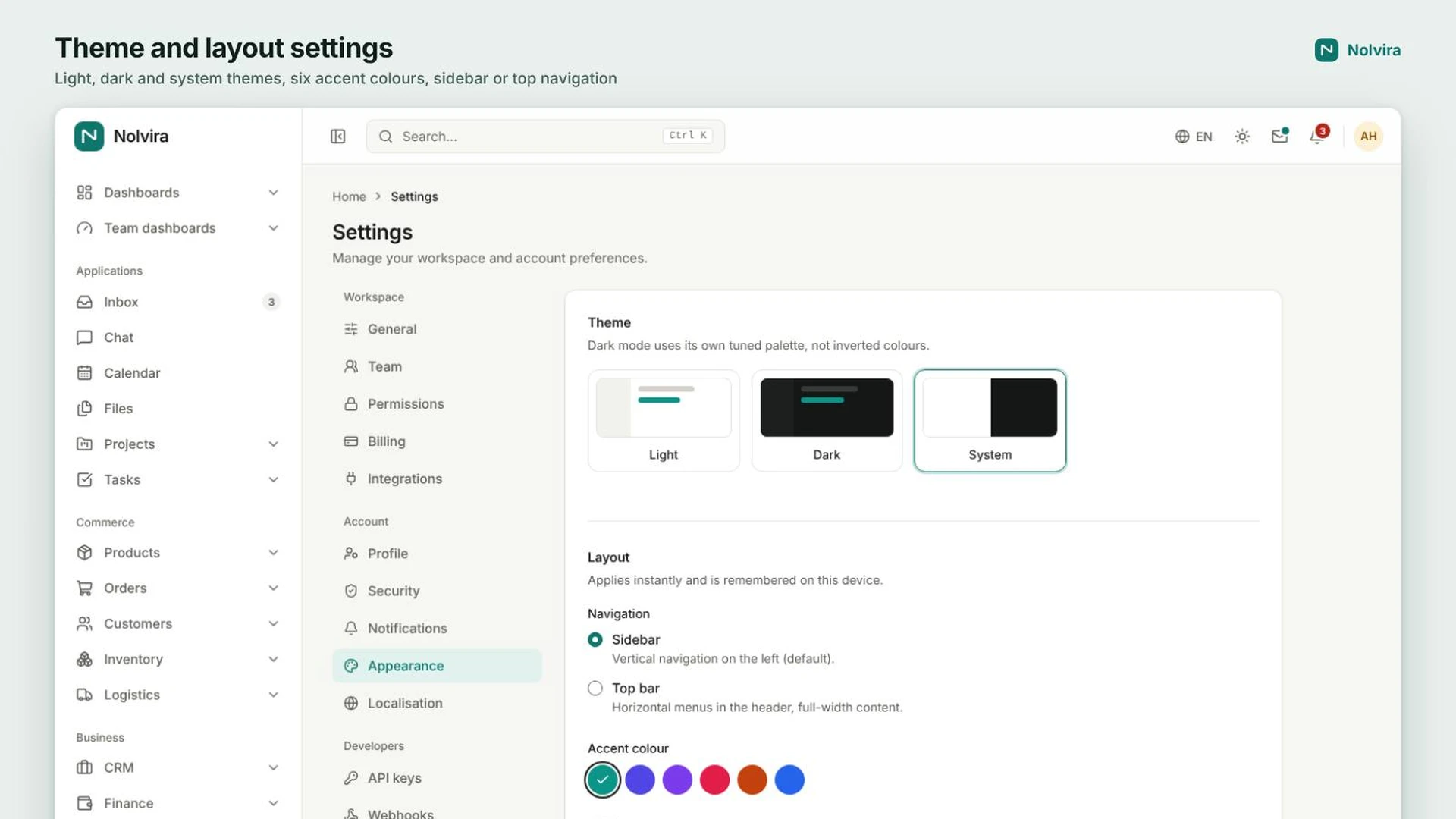Open the Permissions settings section
The height and width of the screenshot is (819, 1456).
pos(437,404)
